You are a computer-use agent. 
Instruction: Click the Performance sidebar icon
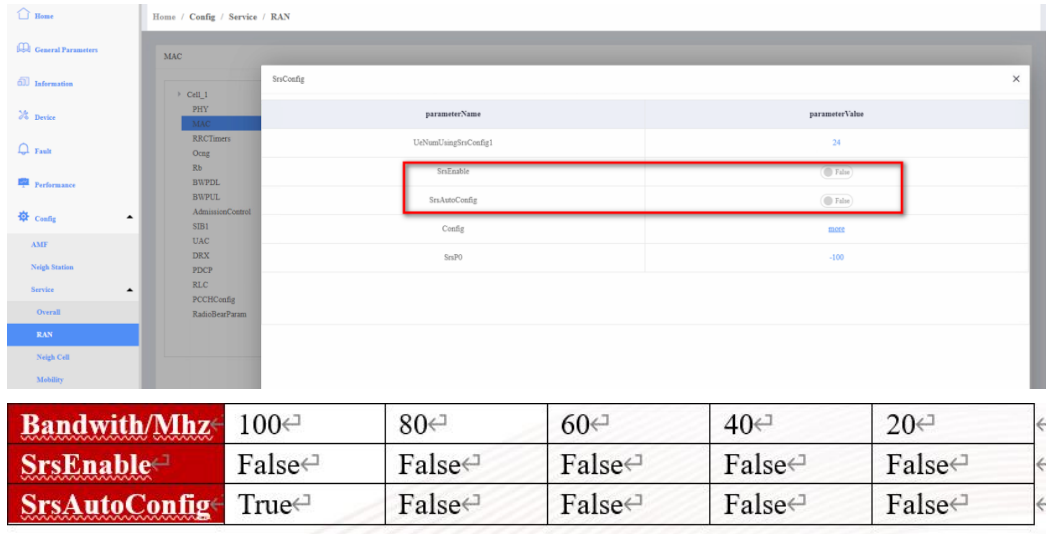22,184
